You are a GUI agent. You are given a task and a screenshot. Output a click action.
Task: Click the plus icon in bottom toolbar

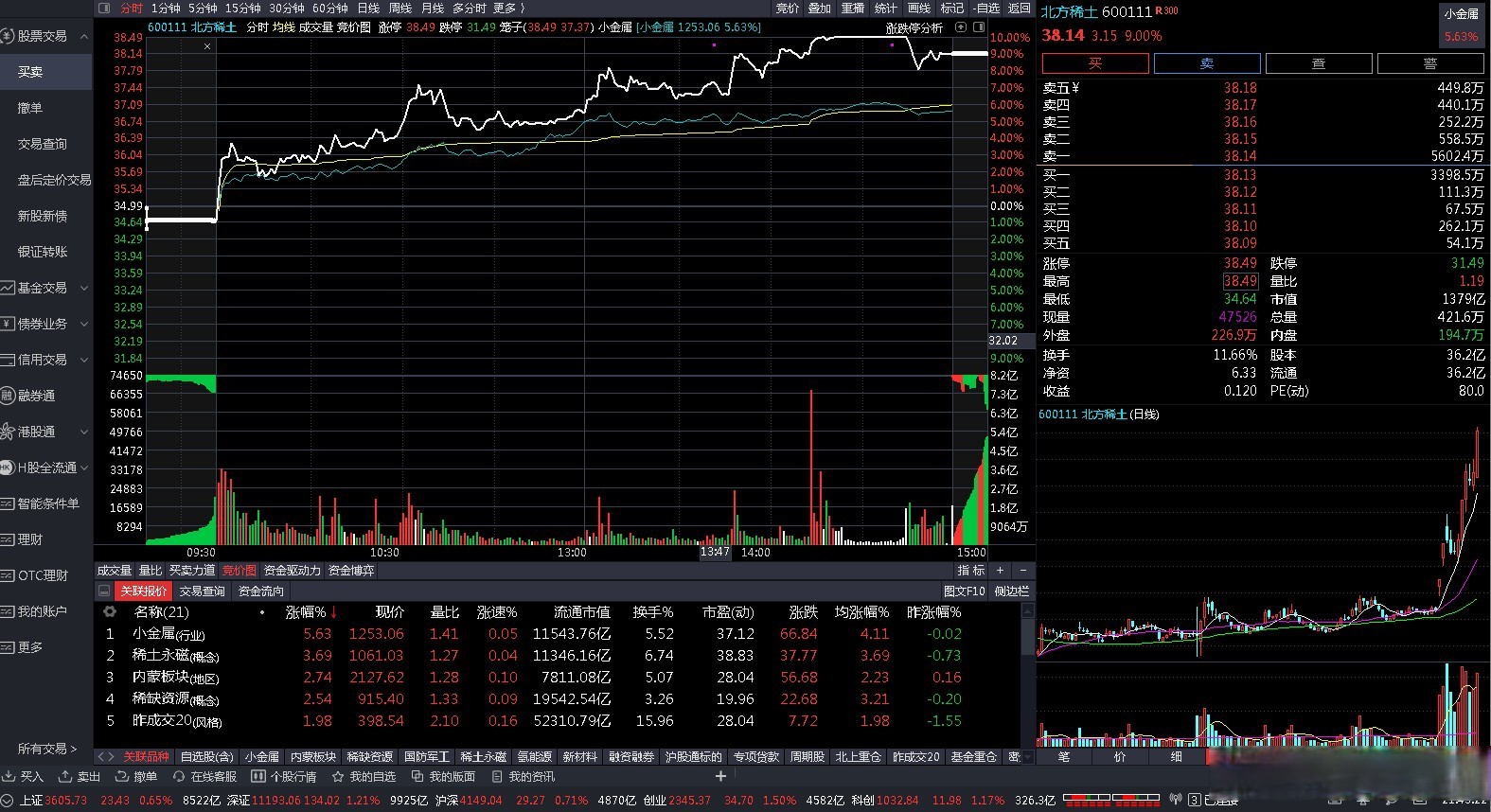coord(720,776)
